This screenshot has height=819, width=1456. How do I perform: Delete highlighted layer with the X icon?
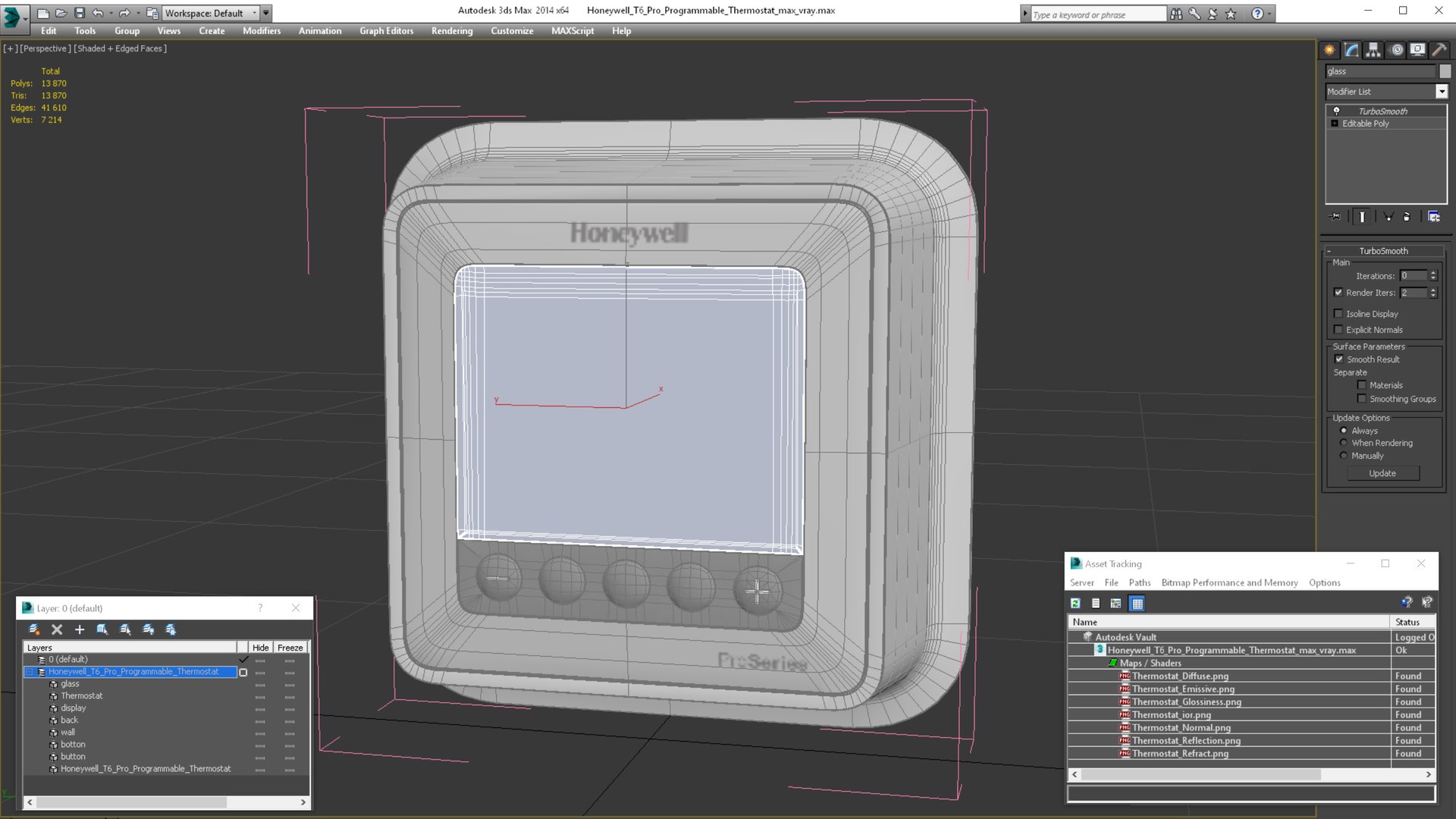[x=57, y=629]
